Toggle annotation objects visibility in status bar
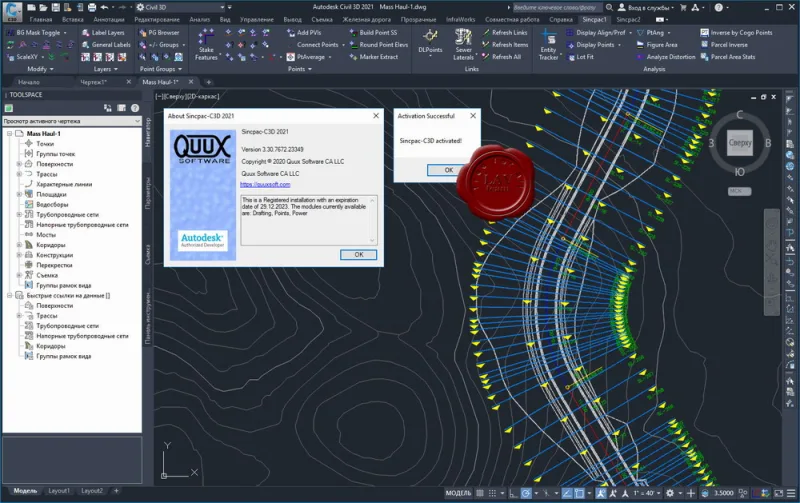 click(602, 493)
